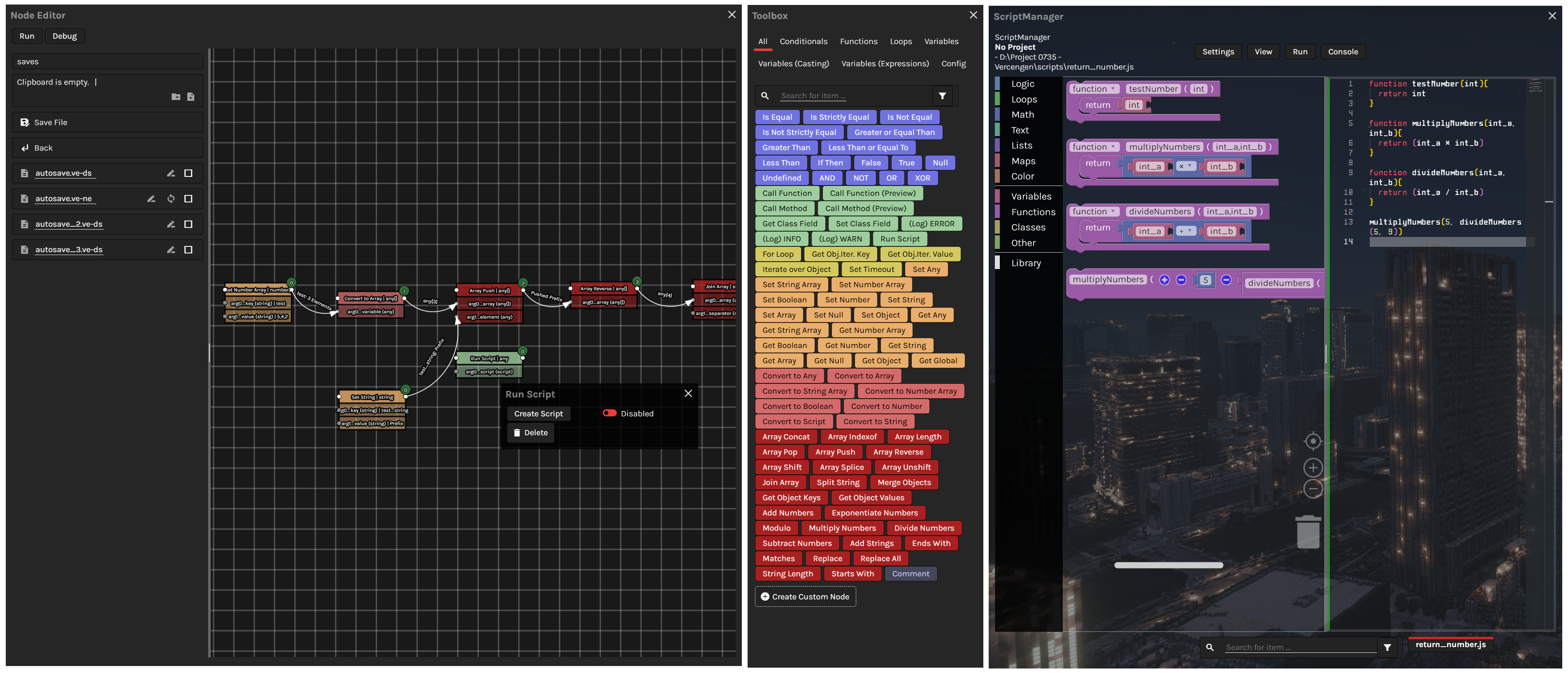
Task: Click the reload icon for autosave.ve-ne
Action: pyautogui.click(x=171, y=199)
